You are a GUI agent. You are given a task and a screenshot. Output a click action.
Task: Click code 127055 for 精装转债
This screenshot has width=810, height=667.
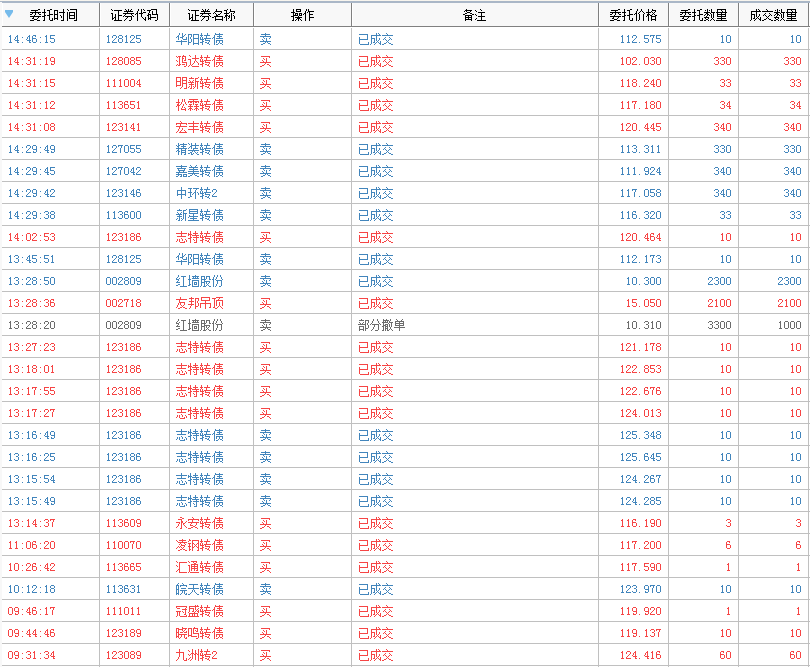click(123, 149)
